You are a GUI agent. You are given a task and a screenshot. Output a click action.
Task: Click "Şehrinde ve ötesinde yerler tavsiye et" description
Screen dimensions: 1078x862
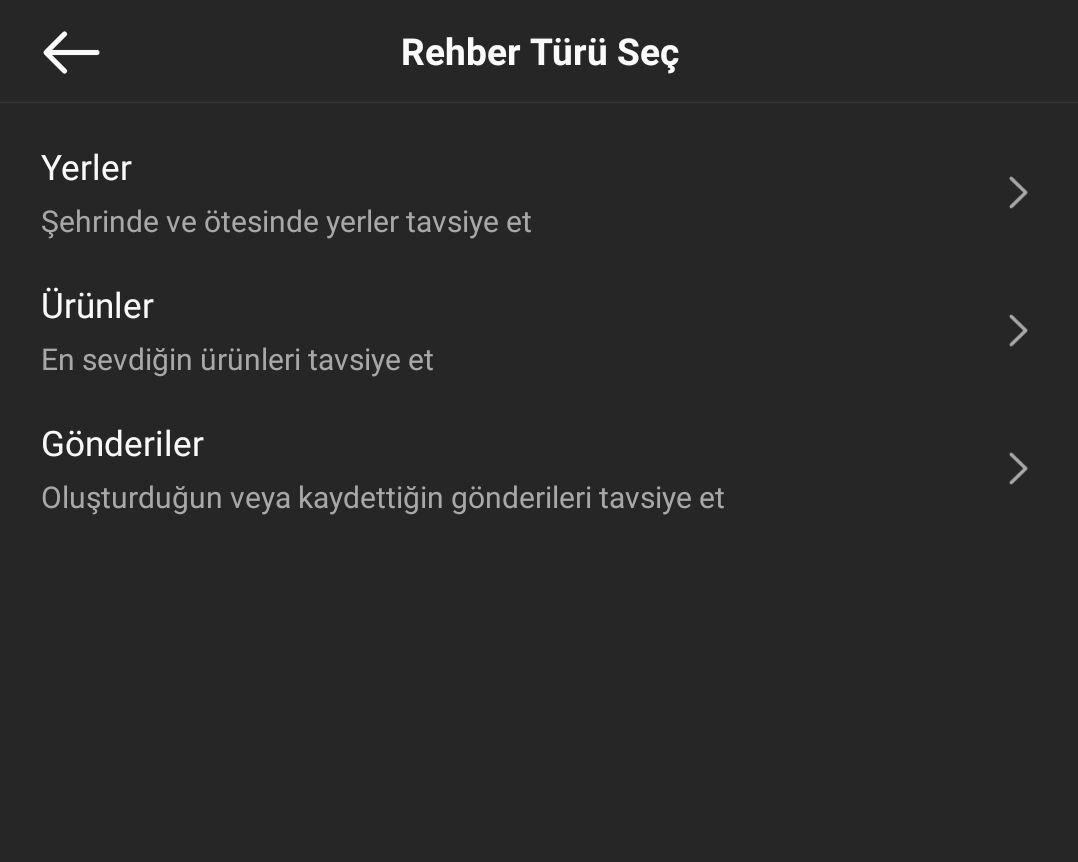286,222
